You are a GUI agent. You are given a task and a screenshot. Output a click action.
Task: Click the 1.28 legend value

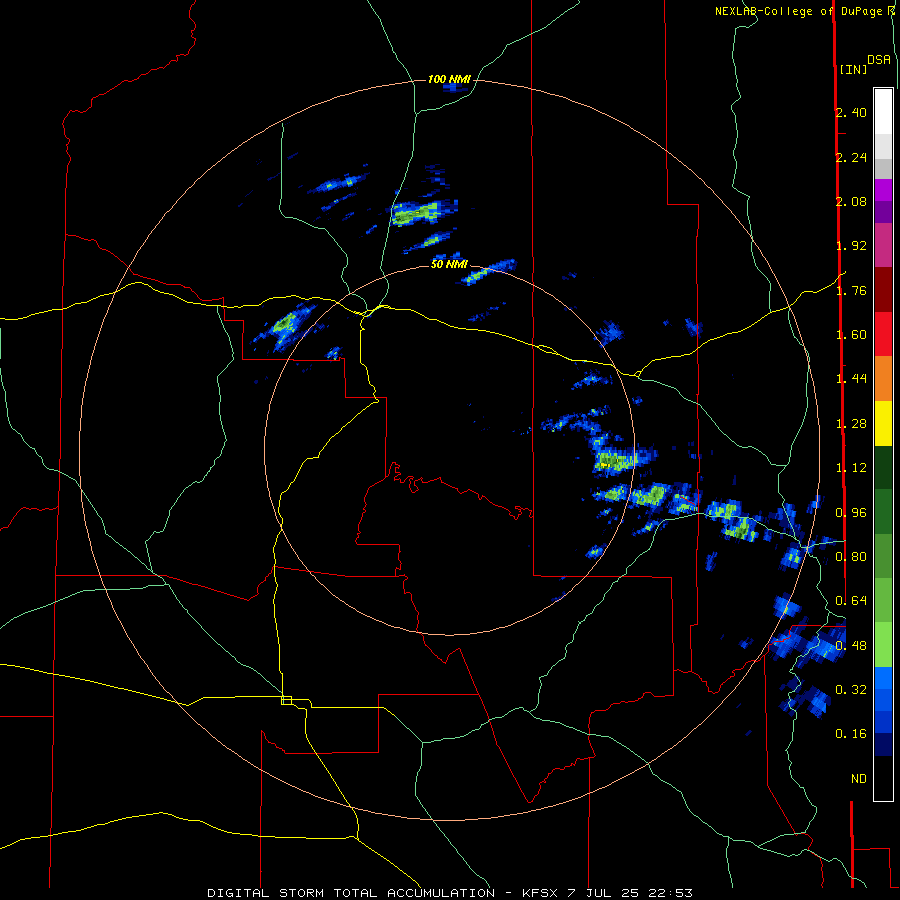click(851, 424)
